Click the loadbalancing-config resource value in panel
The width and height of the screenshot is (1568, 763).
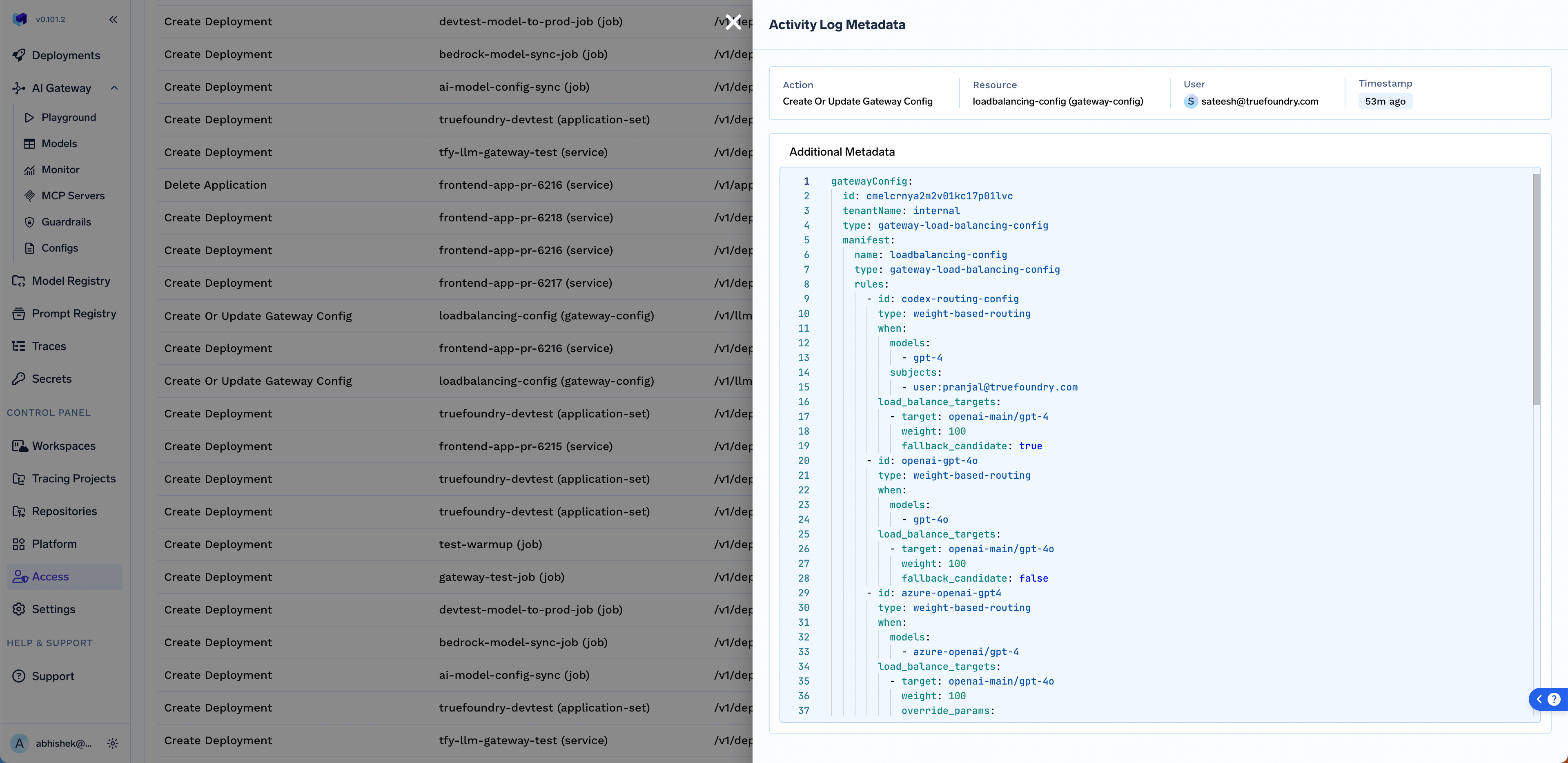click(1058, 101)
